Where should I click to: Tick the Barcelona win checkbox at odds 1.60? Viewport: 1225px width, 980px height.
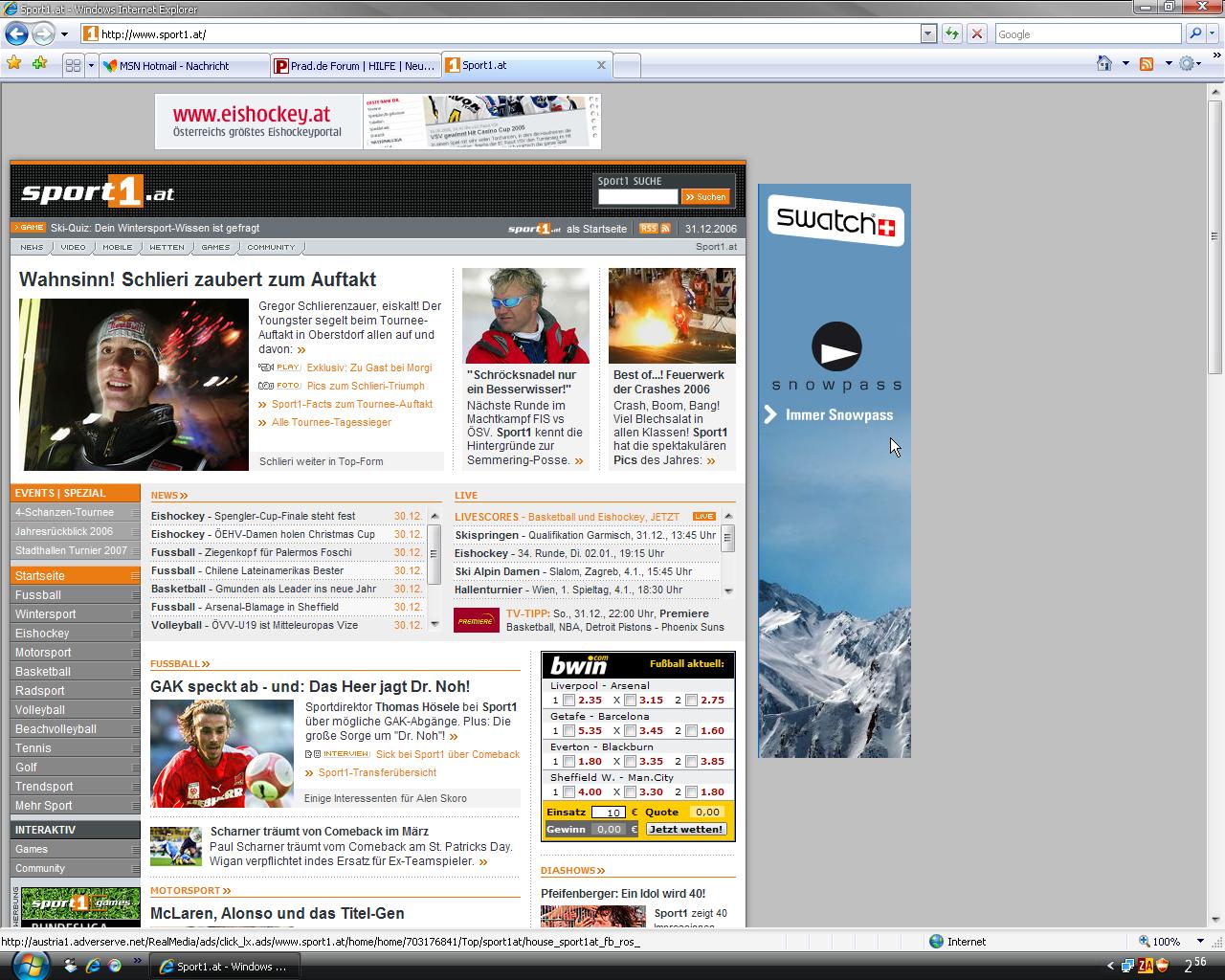pos(691,731)
